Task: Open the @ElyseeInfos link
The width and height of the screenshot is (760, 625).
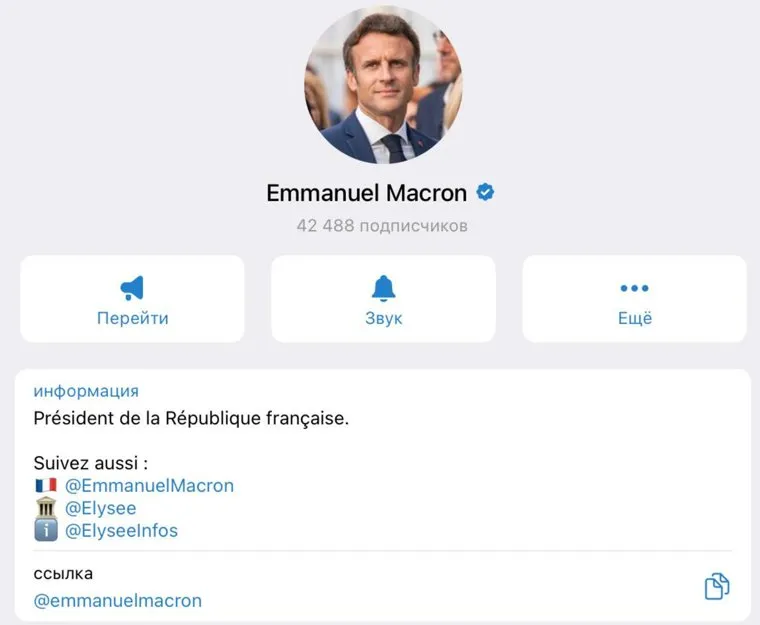Action: pos(121,531)
